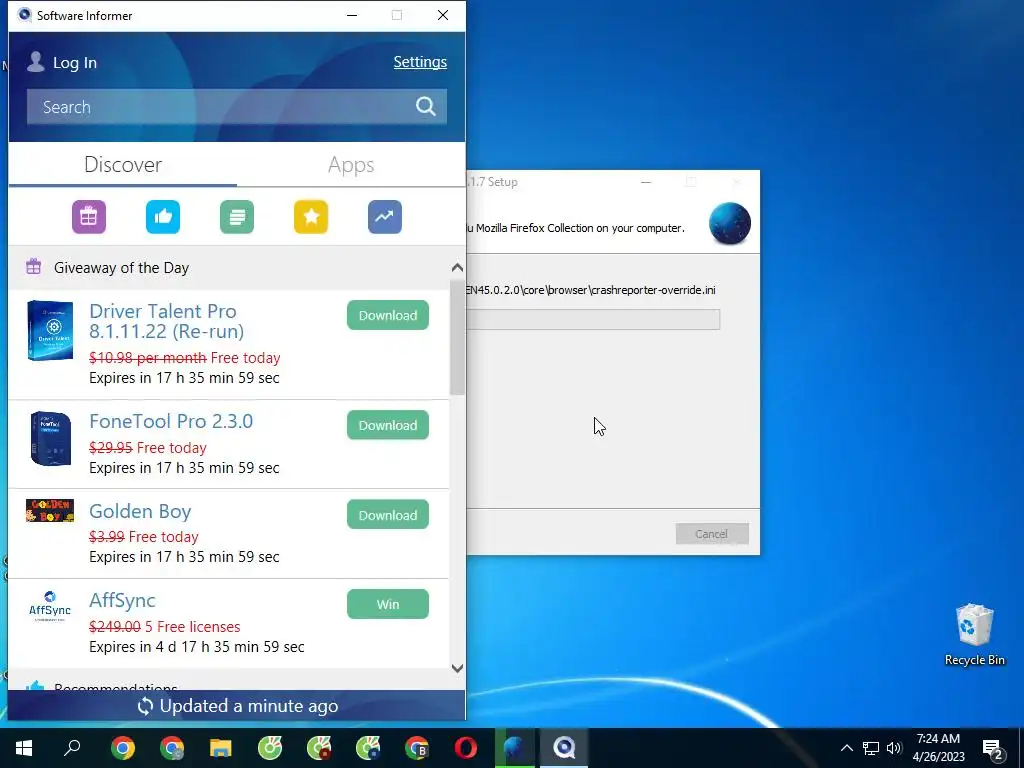Open the notification center icon
Screen dimensions: 1024x768
[993, 749]
